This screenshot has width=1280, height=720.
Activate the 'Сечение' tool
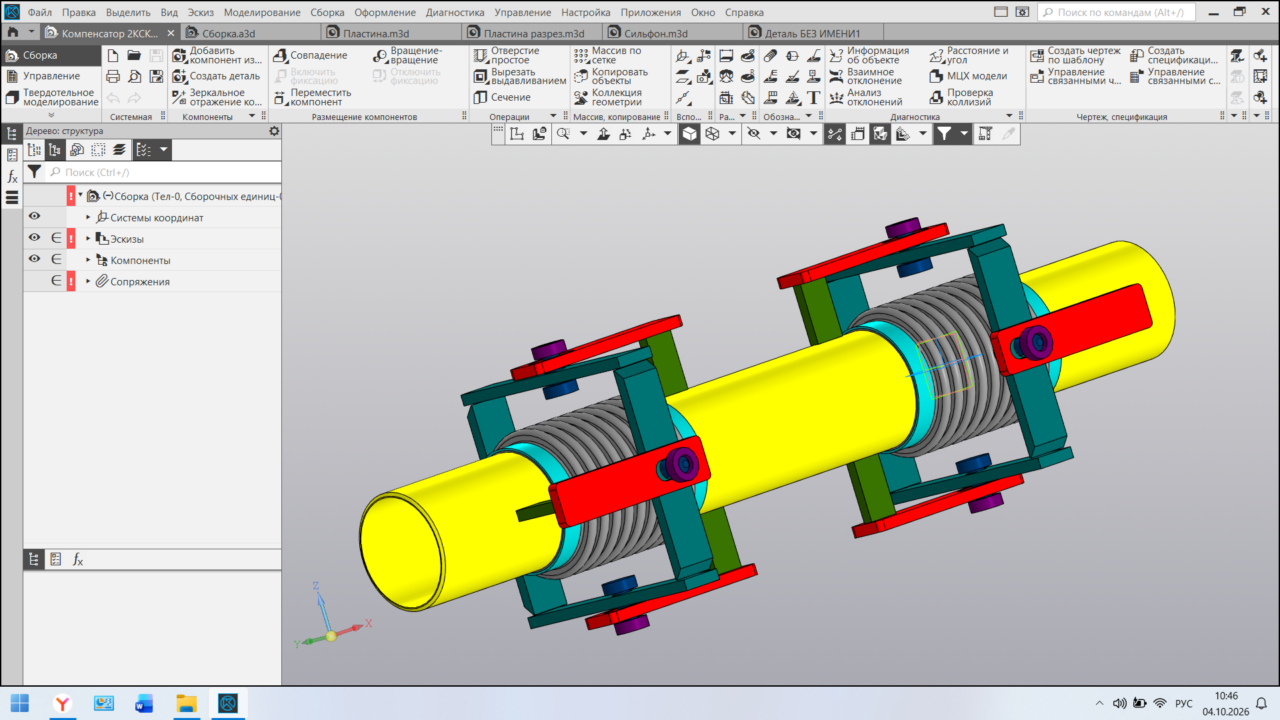tap(502, 97)
